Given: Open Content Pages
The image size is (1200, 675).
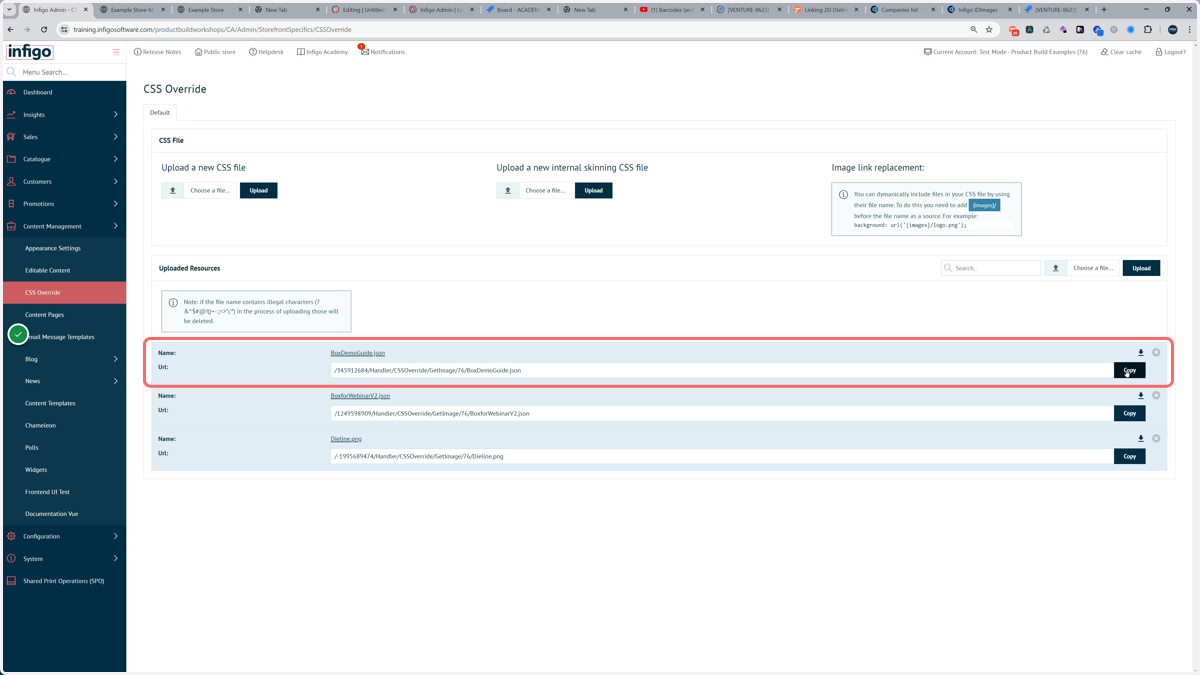Looking at the screenshot, I should 44,315.
